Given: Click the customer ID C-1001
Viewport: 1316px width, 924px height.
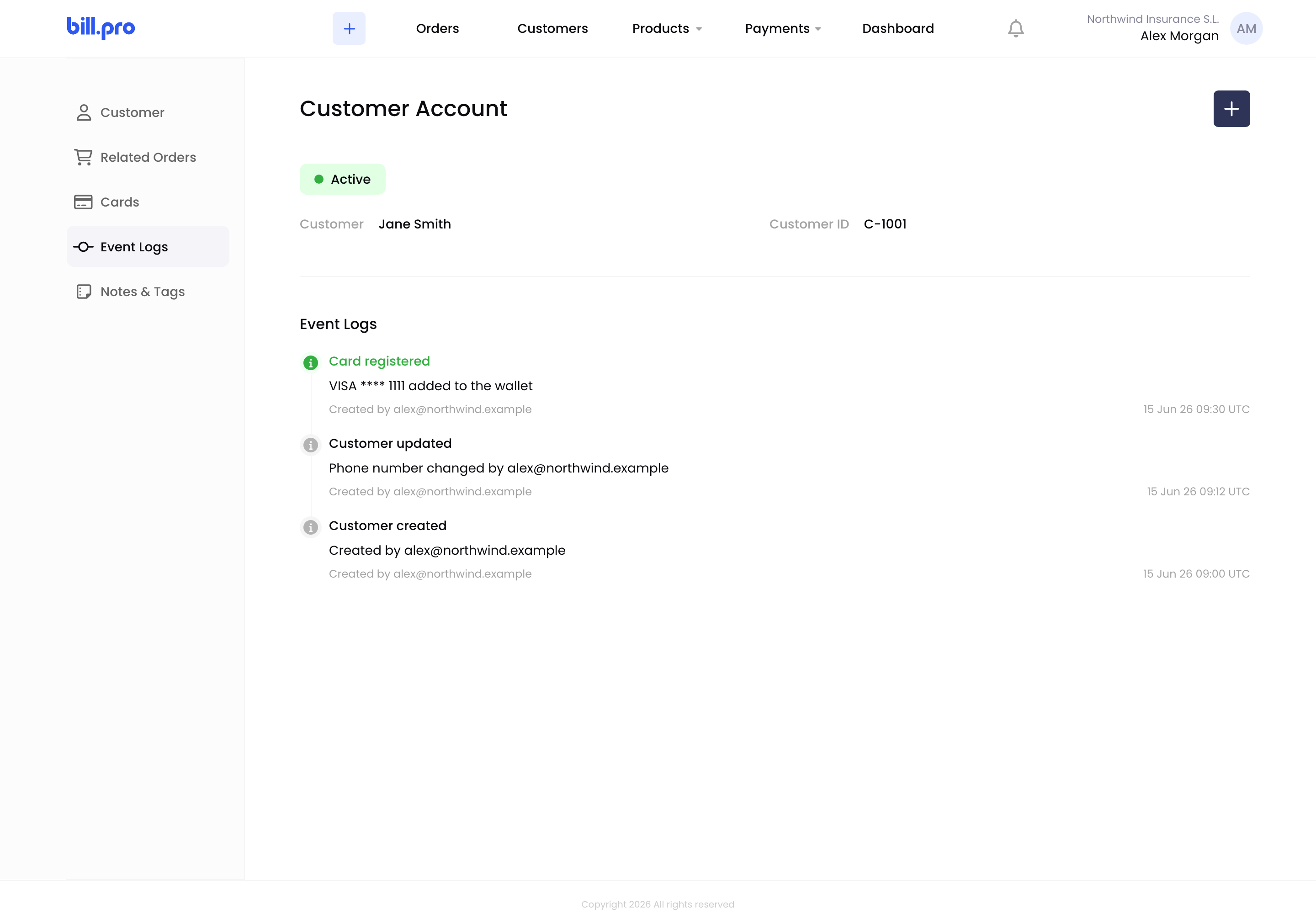Looking at the screenshot, I should point(885,224).
